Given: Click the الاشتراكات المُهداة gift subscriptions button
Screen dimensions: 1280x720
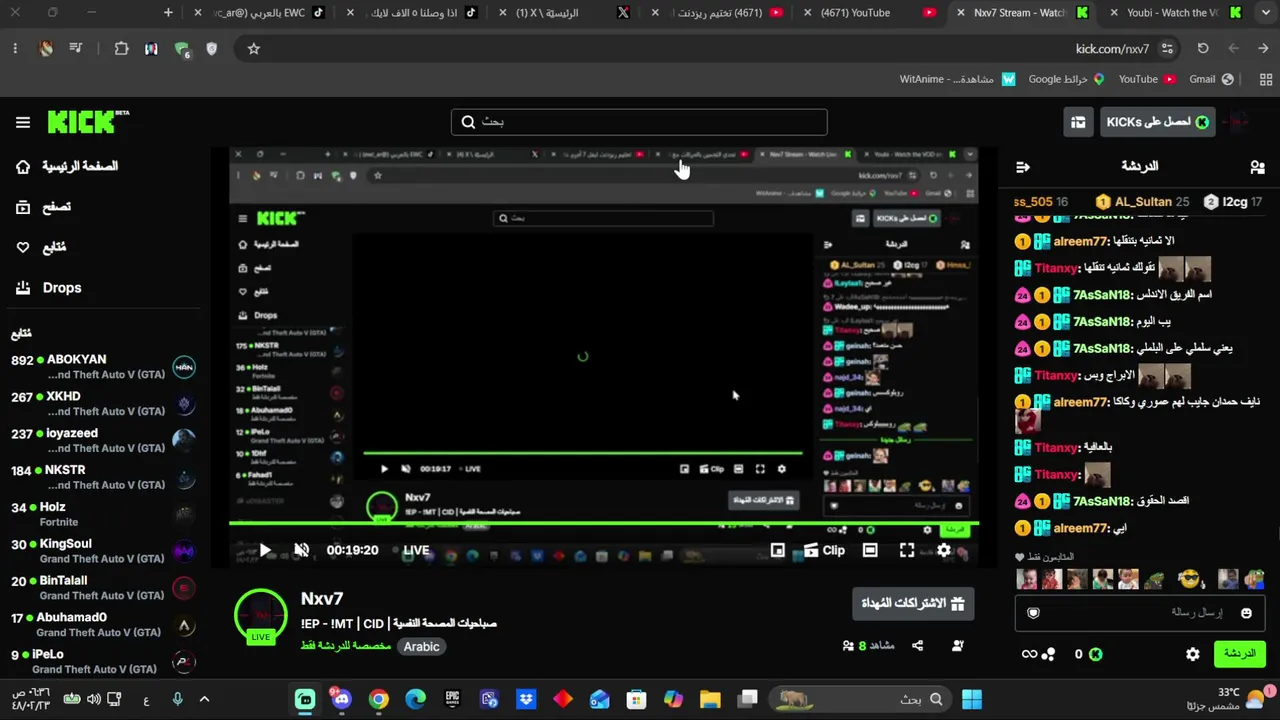Looking at the screenshot, I should 913,604.
